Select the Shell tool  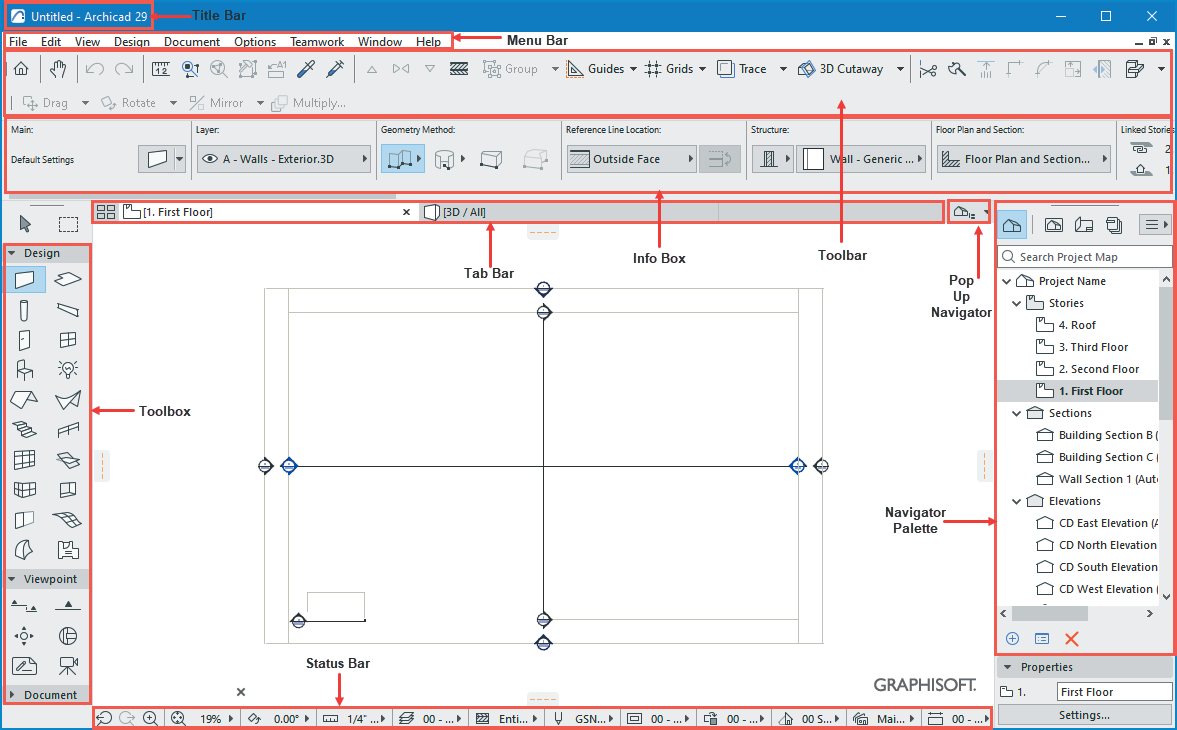pos(68,400)
